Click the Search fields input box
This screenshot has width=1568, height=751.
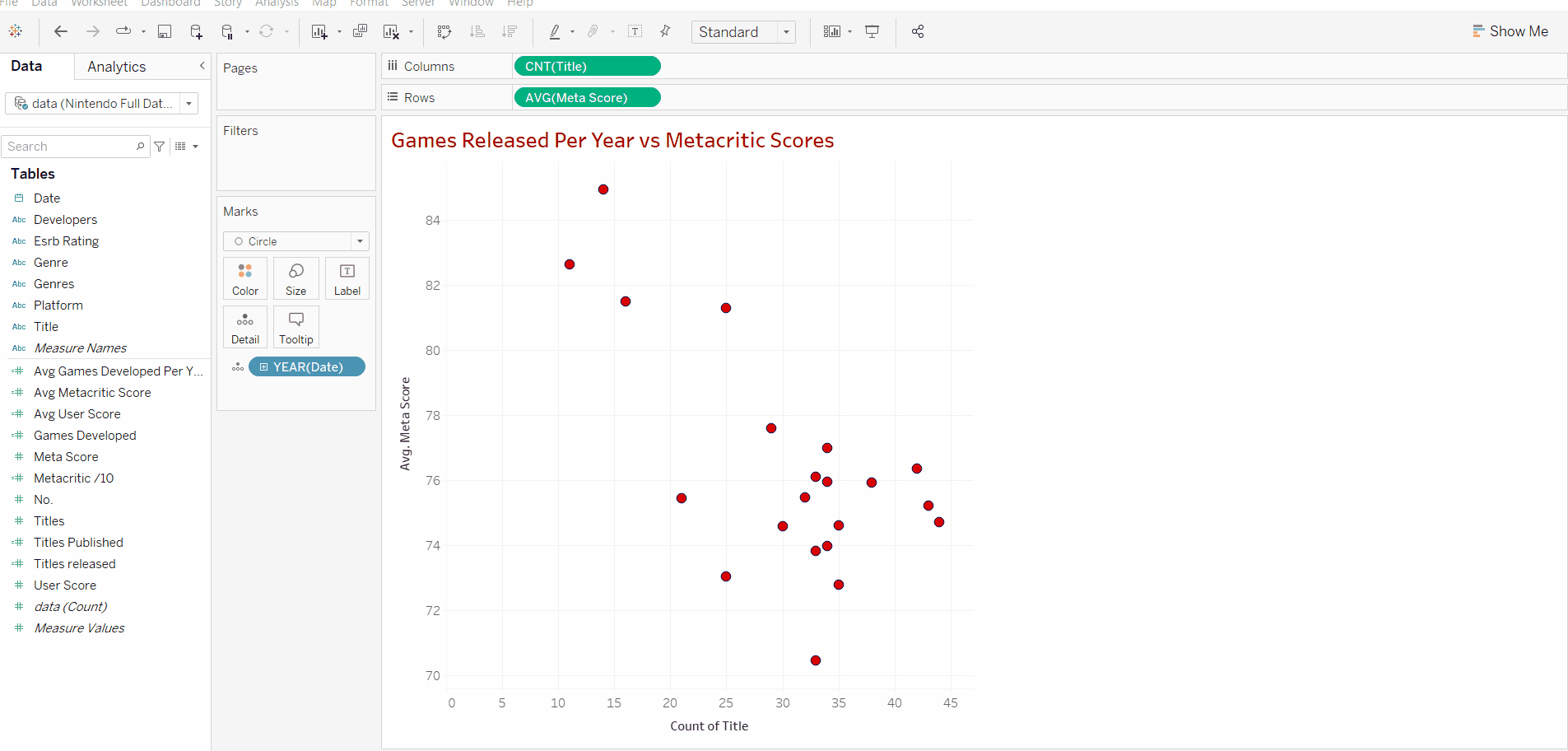tap(71, 147)
